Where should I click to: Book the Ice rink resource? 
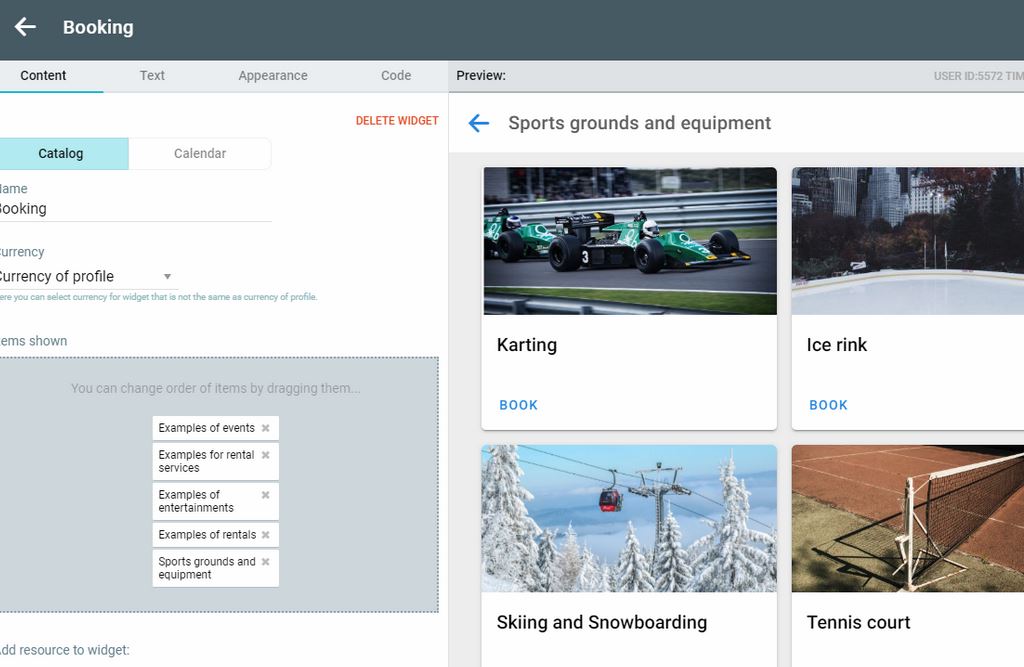(x=828, y=405)
